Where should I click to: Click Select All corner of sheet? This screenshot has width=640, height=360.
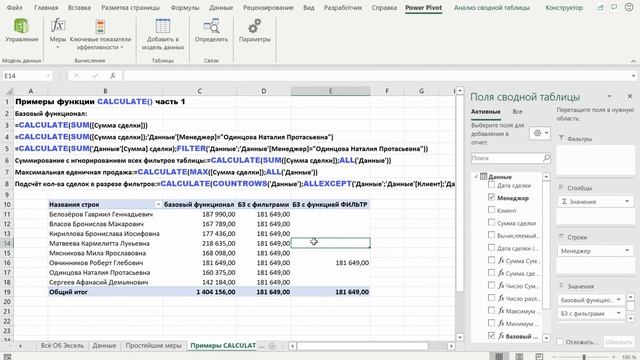[9, 91]
